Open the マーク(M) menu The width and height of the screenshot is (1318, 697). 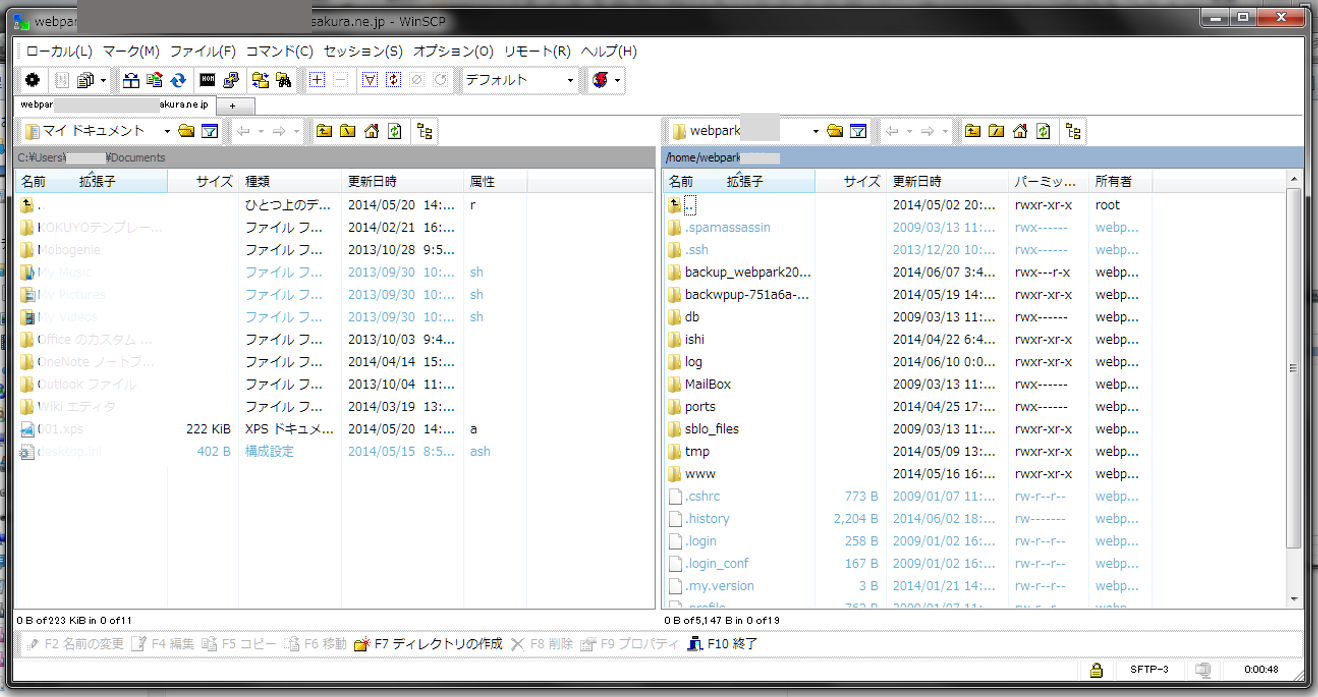click(x=131, y=51)
